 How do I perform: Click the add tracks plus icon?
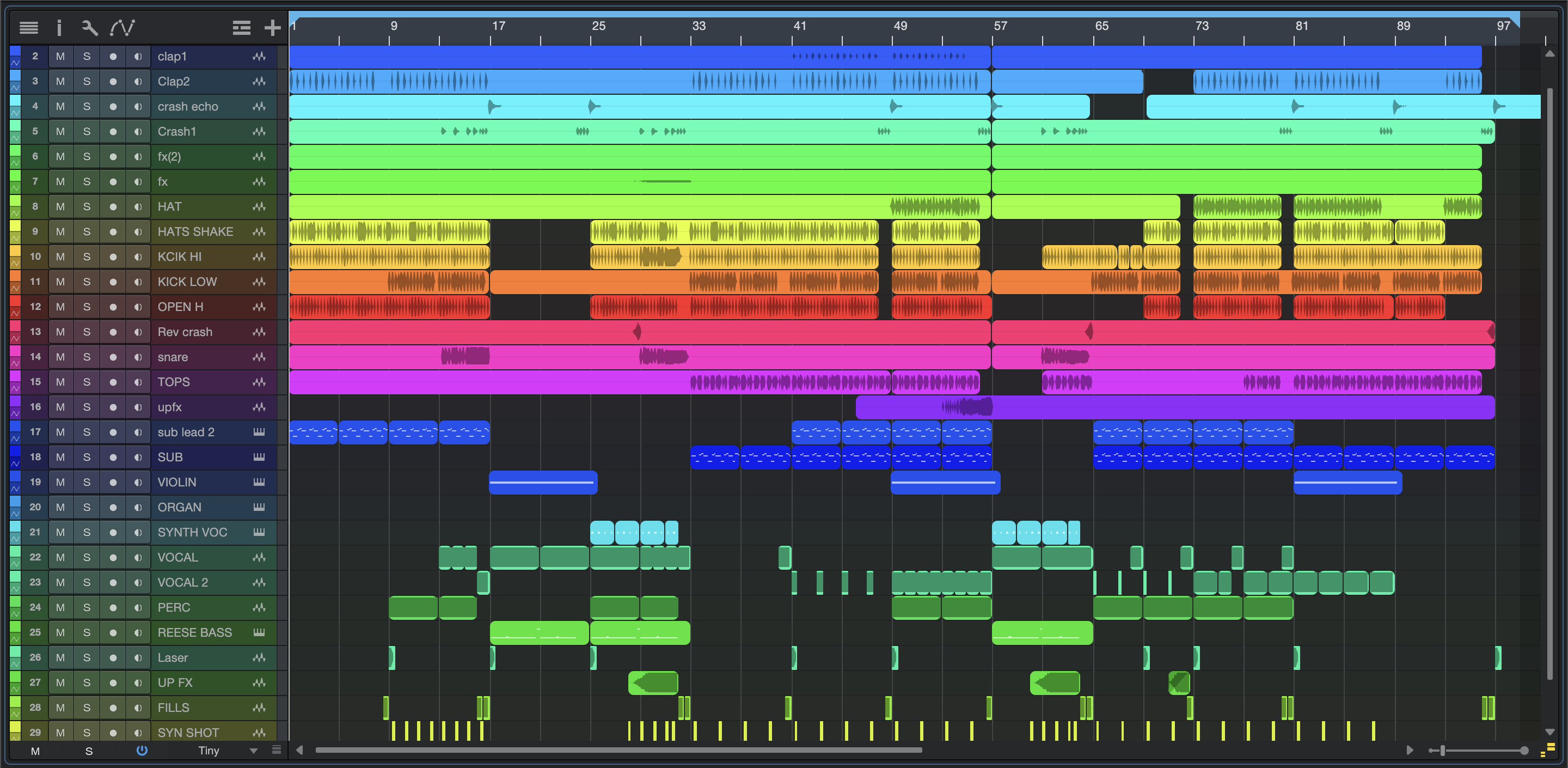point(272,27)
